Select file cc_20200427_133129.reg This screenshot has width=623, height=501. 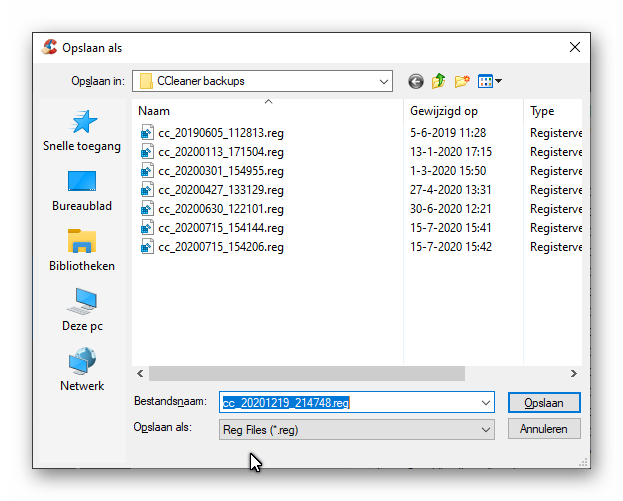click(x=221, y=190)
